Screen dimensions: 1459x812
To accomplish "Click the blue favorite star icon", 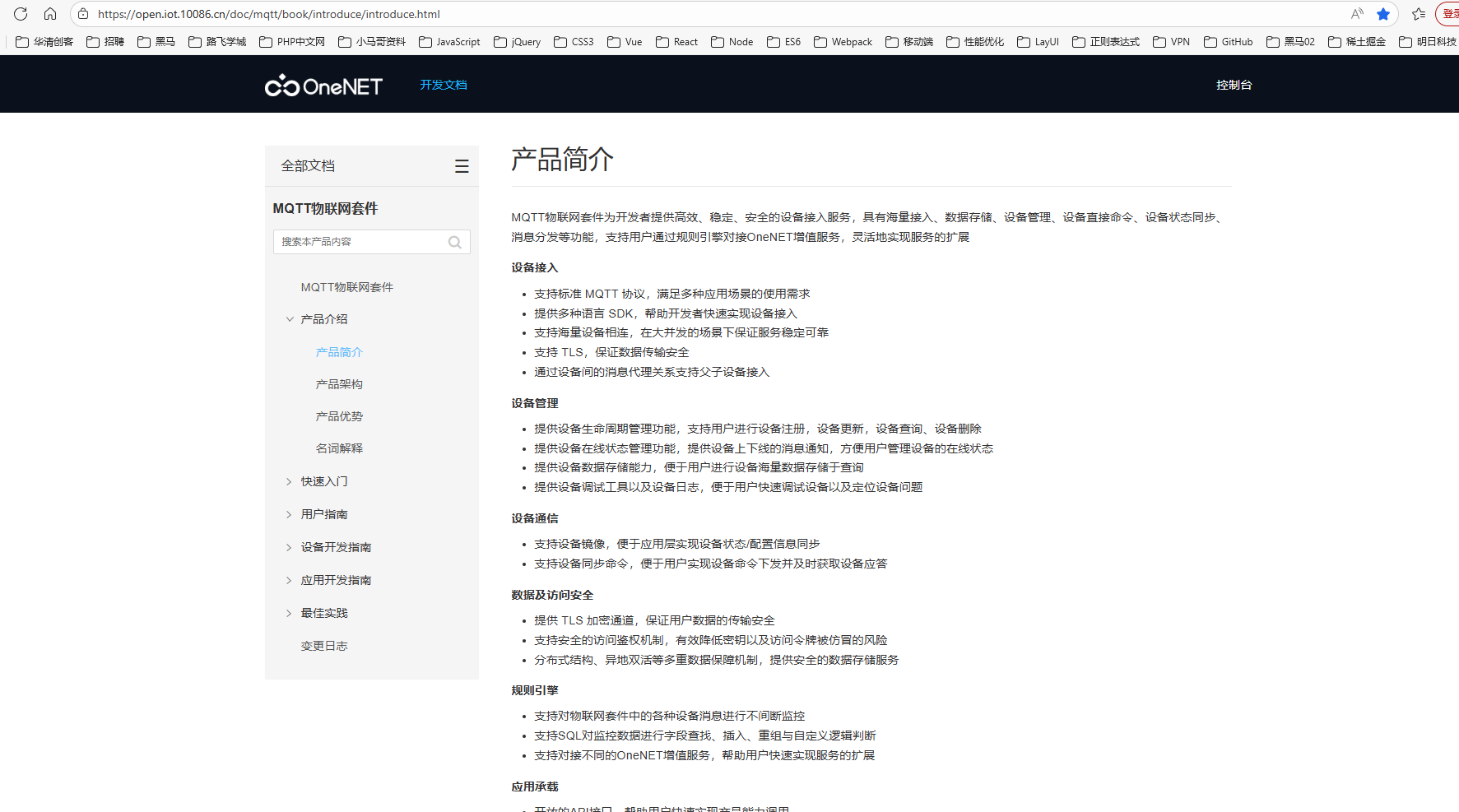I will 1383,14.
